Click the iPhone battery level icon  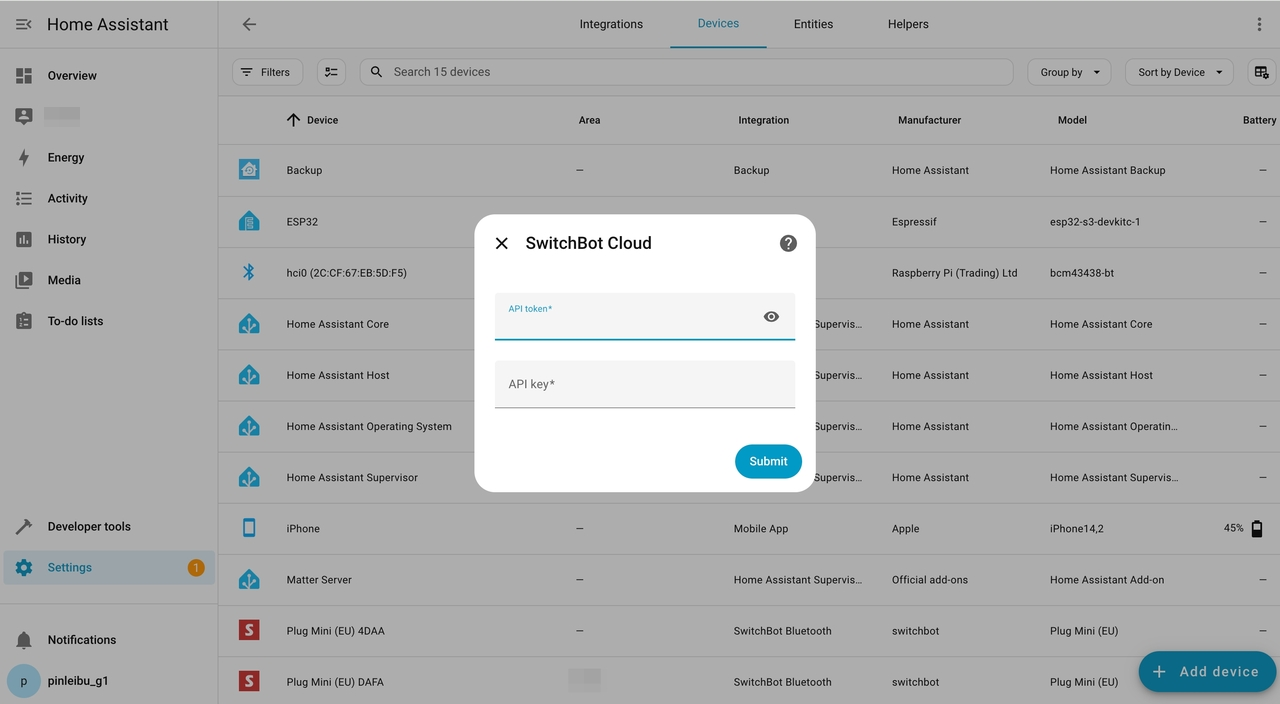tap(1257, 528)
